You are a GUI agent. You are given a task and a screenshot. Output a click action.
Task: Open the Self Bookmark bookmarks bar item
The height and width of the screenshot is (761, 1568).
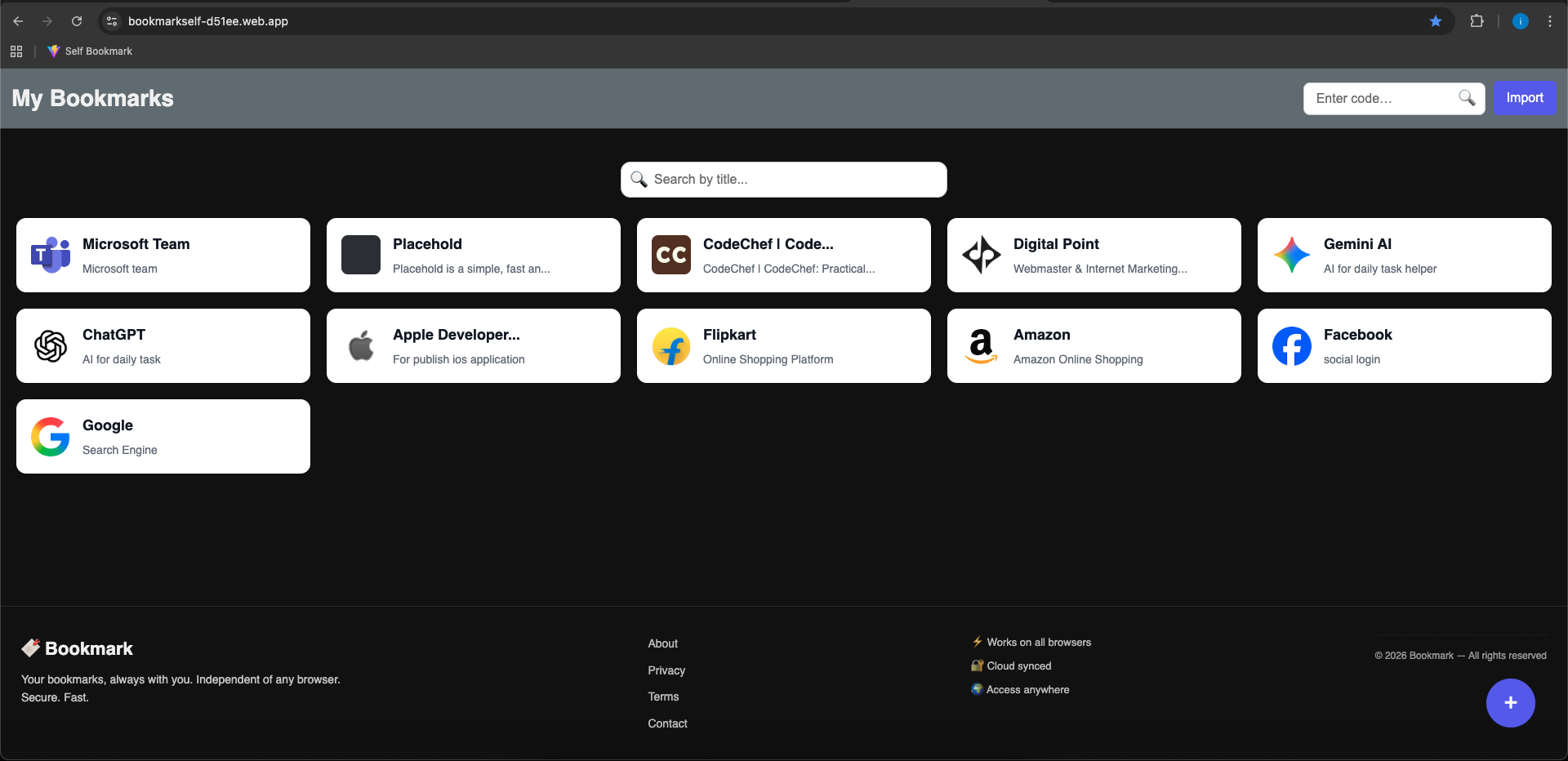(x=90, y=51)
